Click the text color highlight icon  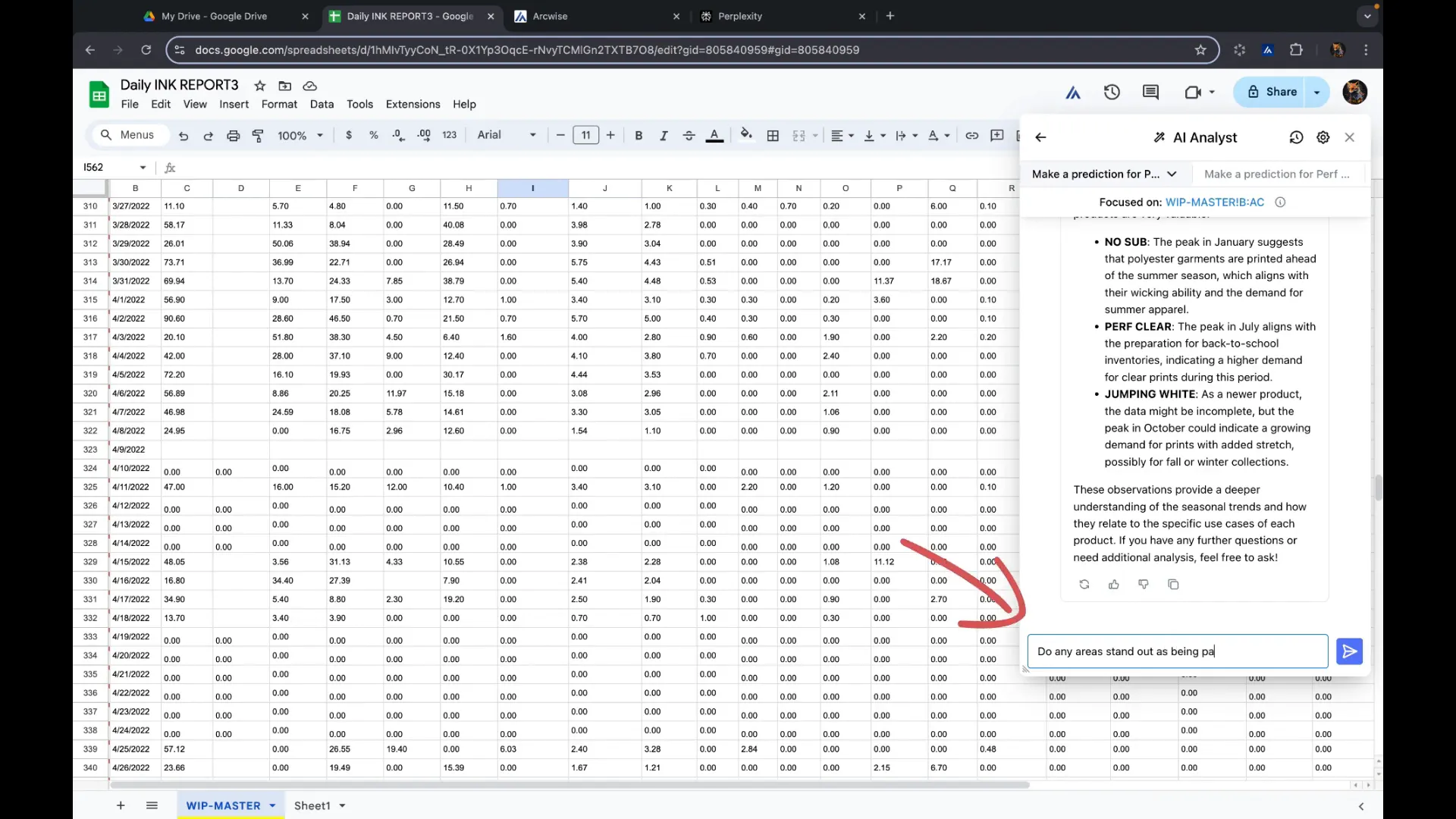(715, 135)
